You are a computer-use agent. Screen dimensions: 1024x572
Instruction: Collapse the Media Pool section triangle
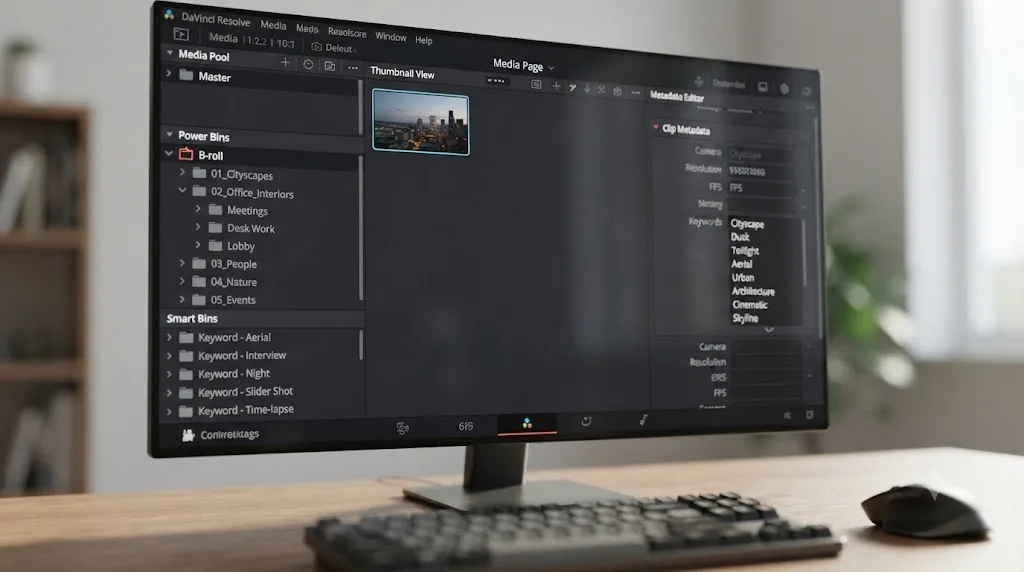(170, 53)
